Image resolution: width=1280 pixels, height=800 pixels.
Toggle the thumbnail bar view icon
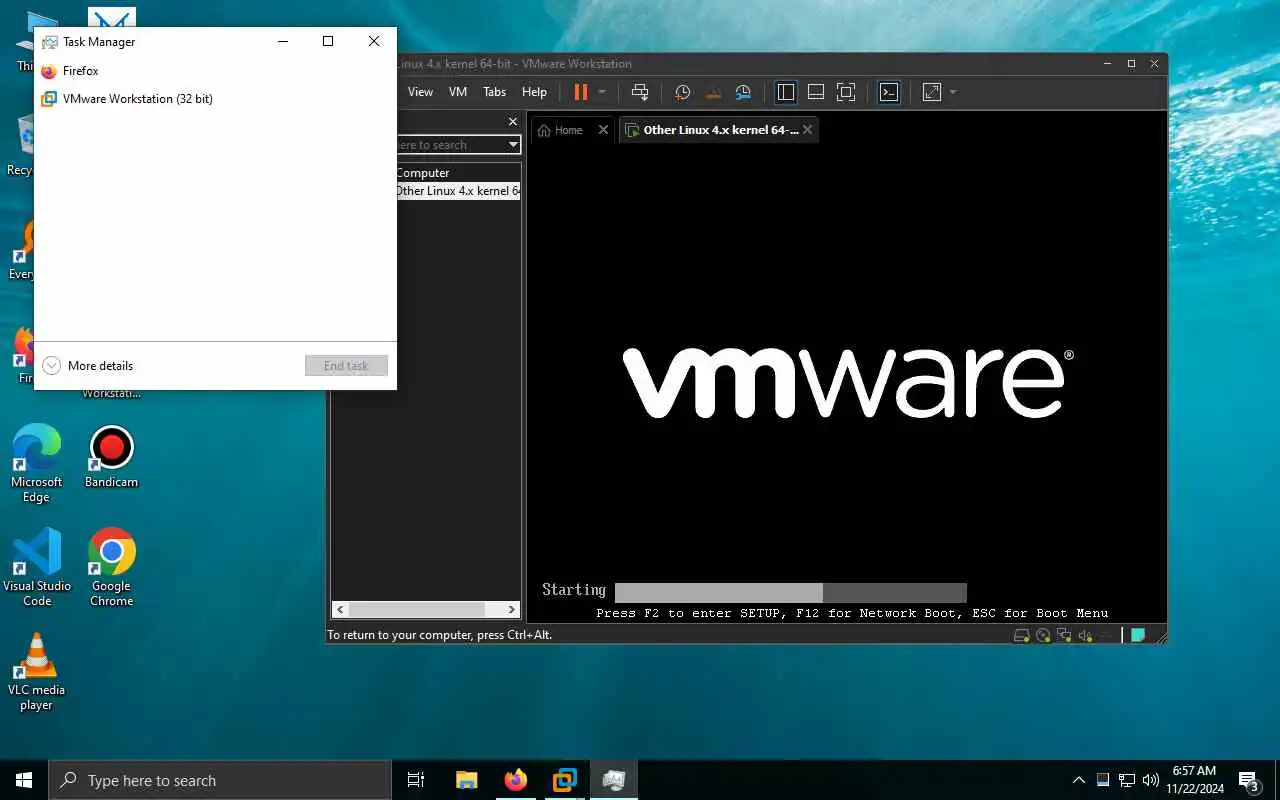(x=816, y=92)
